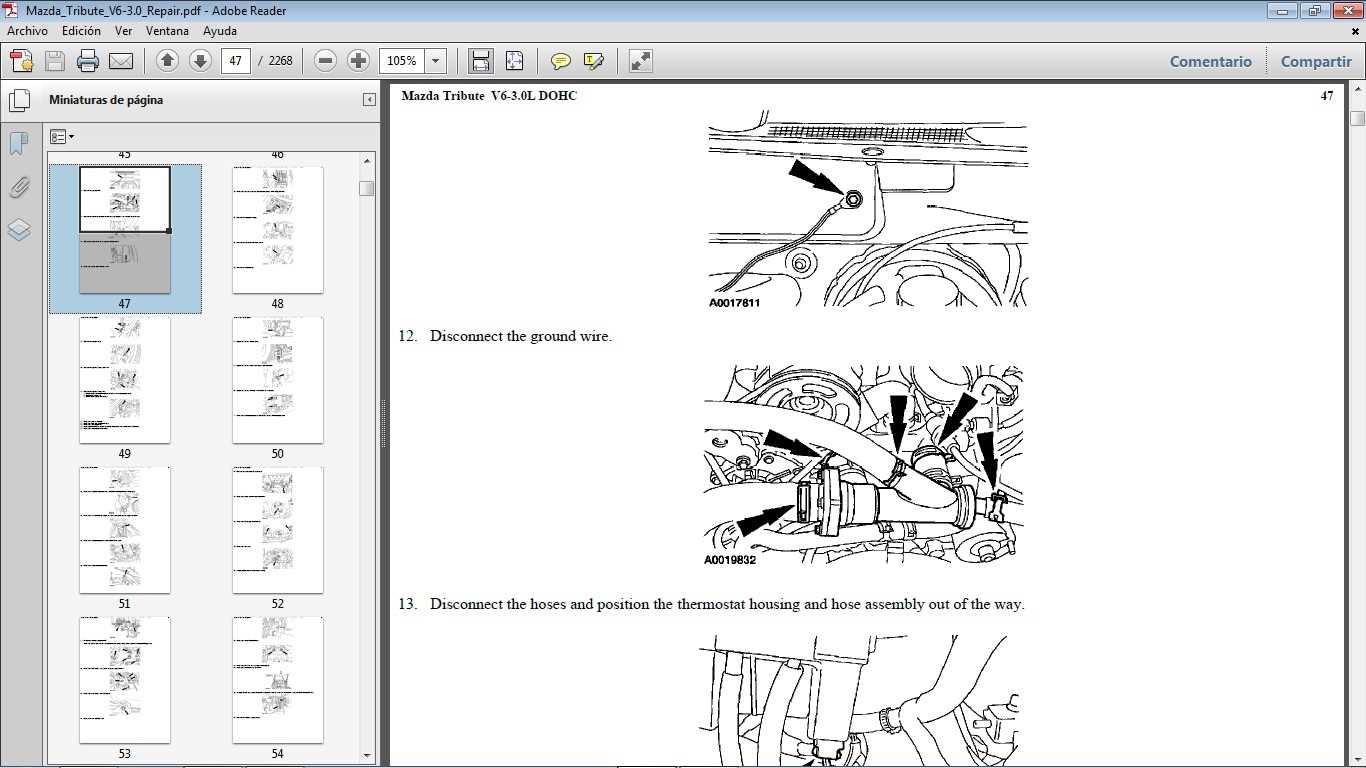Open the Ayuda menu
This screenshot has width=1366, height=768.
pos(219,31)
